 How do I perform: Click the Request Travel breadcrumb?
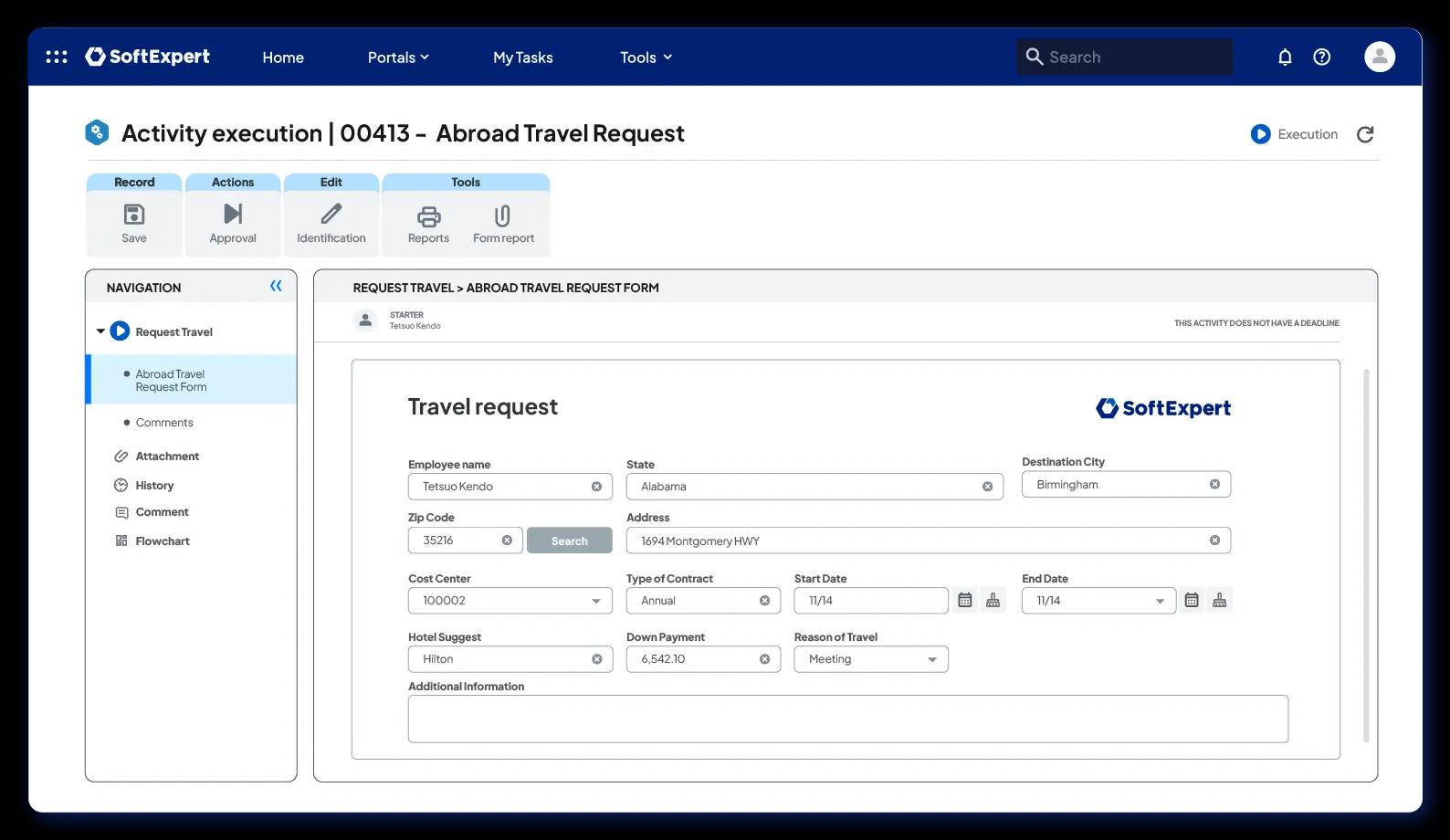point(403,288)
